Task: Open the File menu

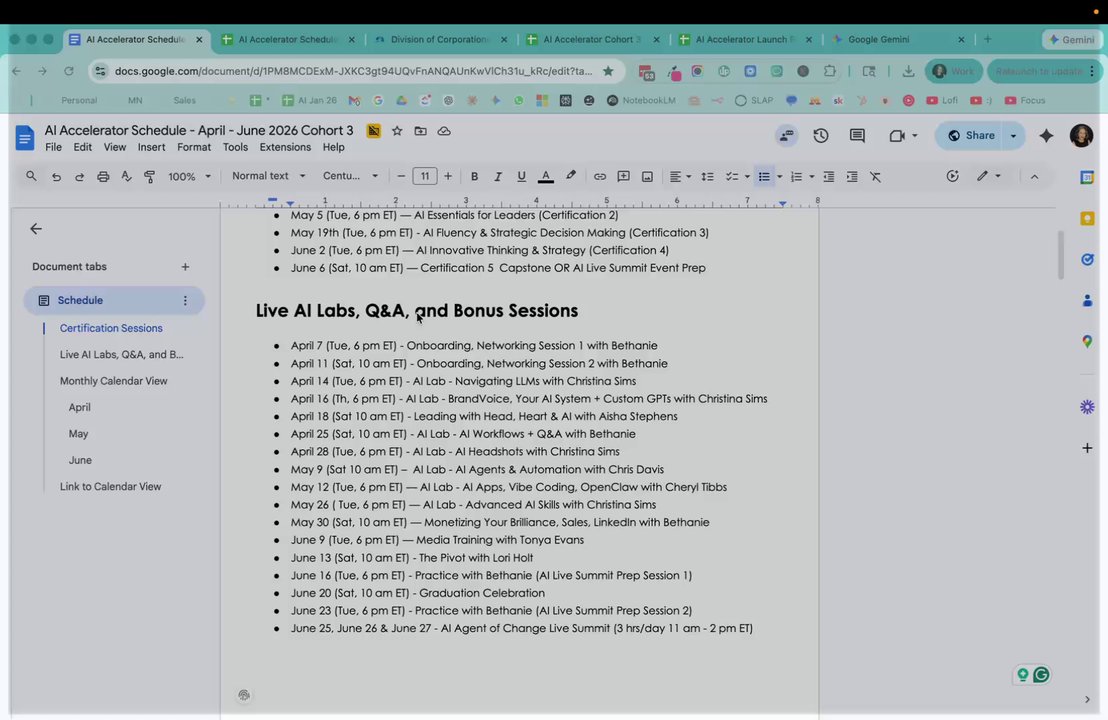Action: click(53, 147)
